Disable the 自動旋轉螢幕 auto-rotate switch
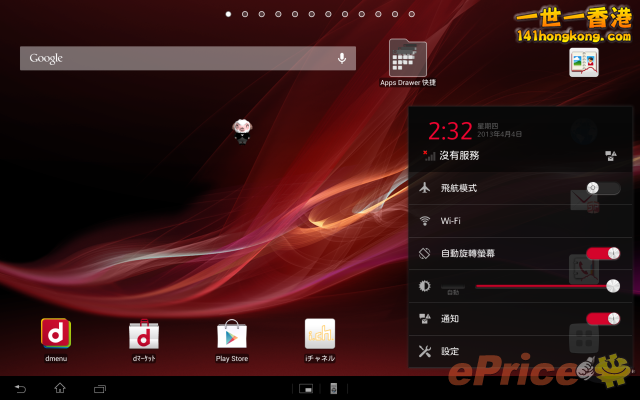Image resolution: width=640 pixels, height=400 pixels. (x=603, y=253)
